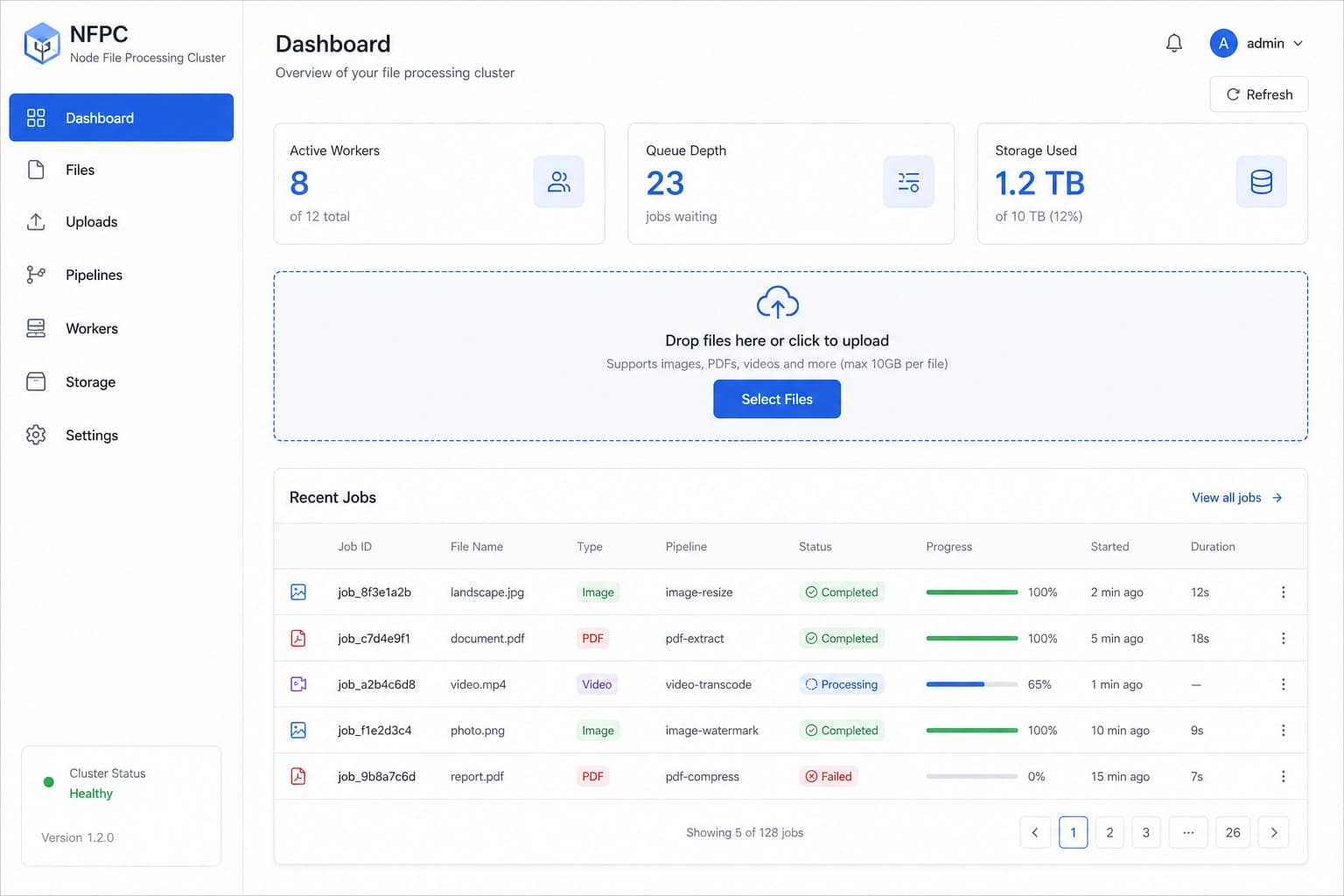Click the Processing status badge for video.mp4
This screenshot has width=1344, height=896.
842,684
